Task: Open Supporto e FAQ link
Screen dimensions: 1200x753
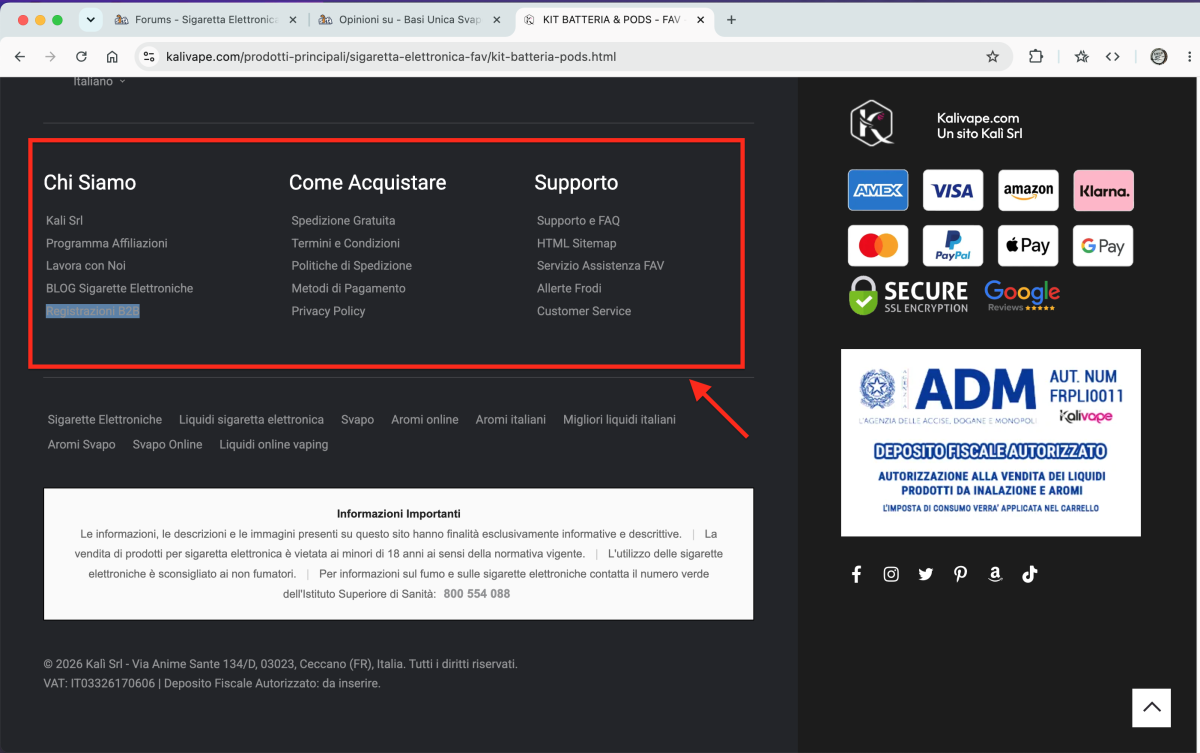Action: pyautogui.click(x=578, y=221)
